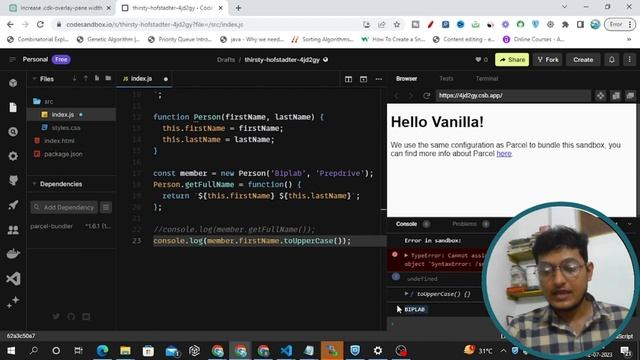Click the upload arrow icon in Files
The image size is (640, 360).
click(x=85, y=78)
